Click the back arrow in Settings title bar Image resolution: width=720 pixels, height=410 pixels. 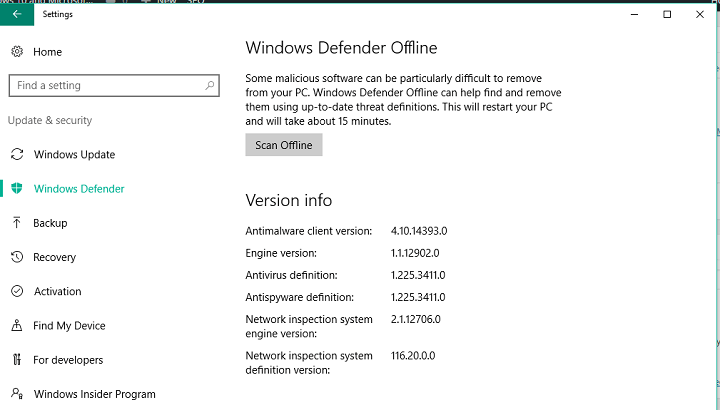(16, 14)
